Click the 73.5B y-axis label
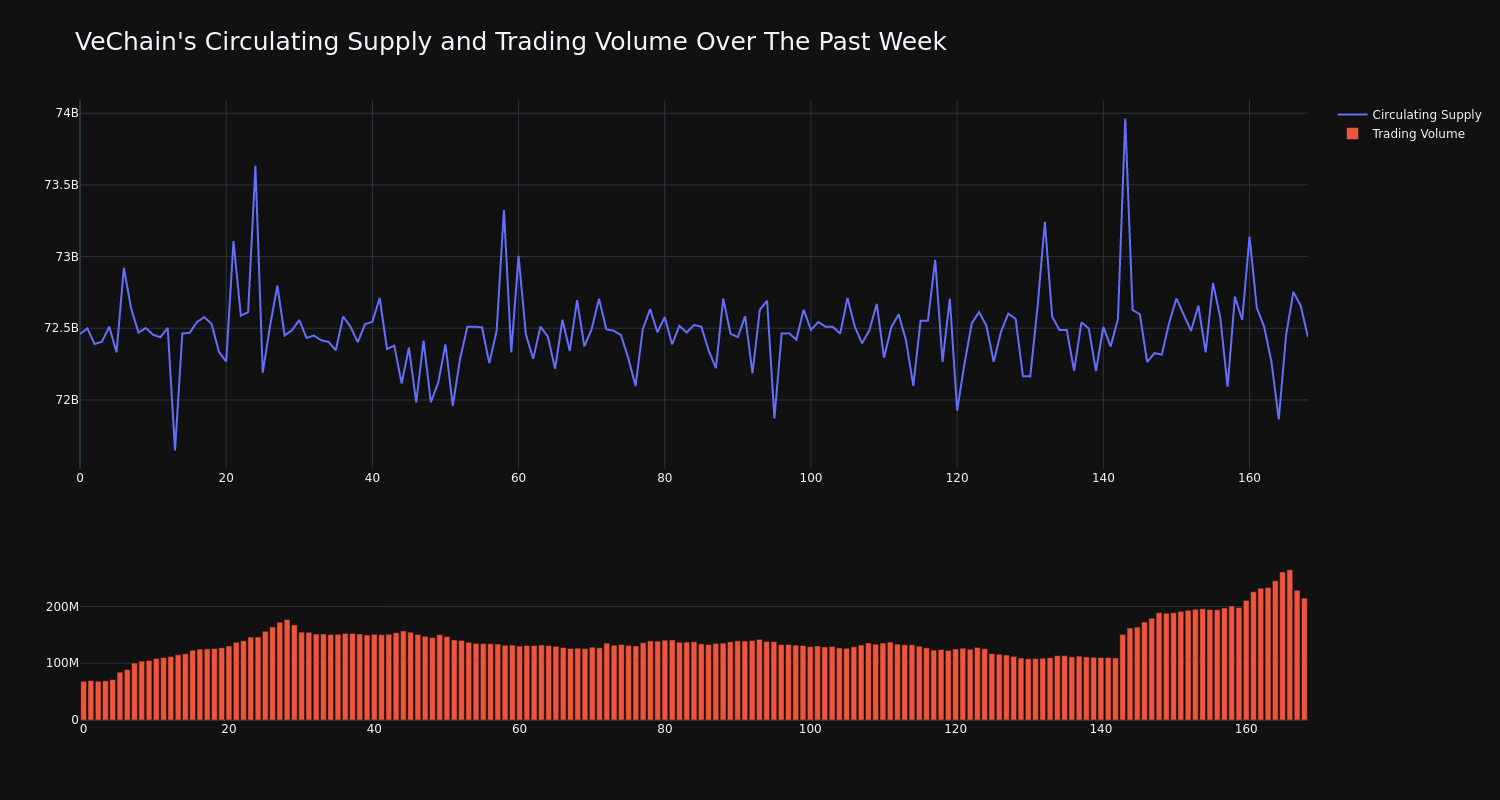 click(61, 185)
